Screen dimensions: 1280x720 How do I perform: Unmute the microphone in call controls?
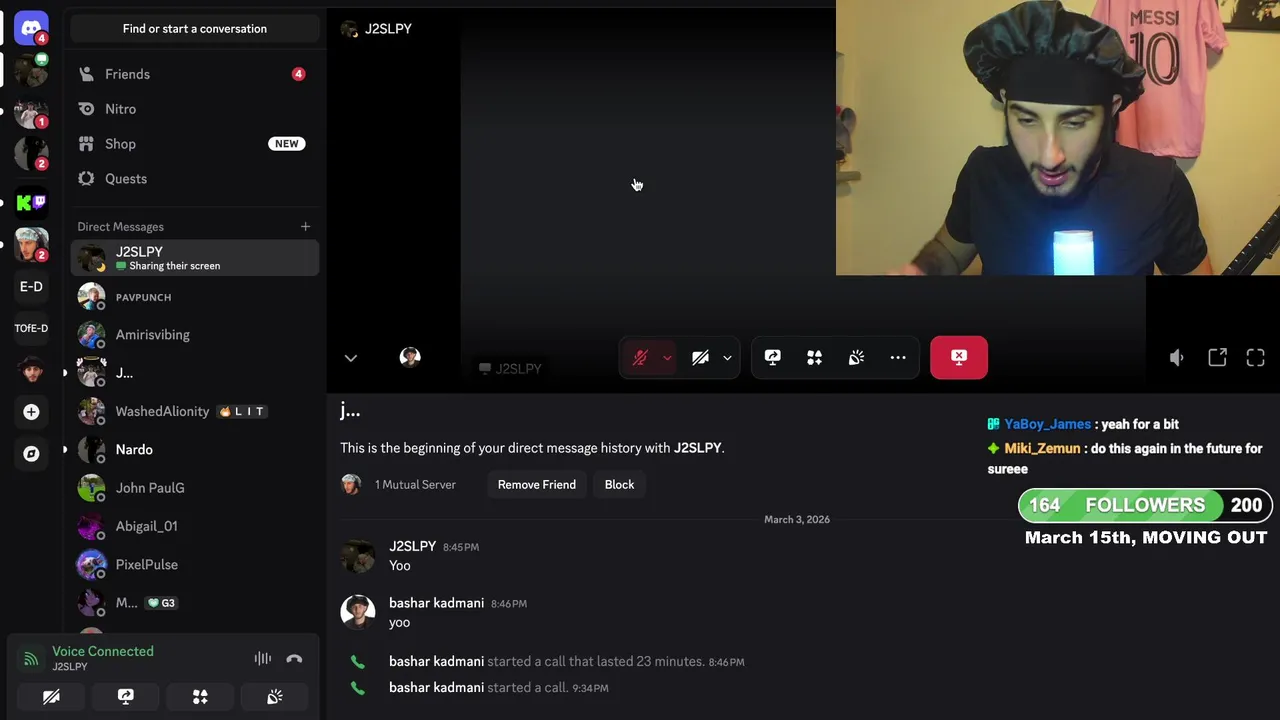tap(641, 357)
